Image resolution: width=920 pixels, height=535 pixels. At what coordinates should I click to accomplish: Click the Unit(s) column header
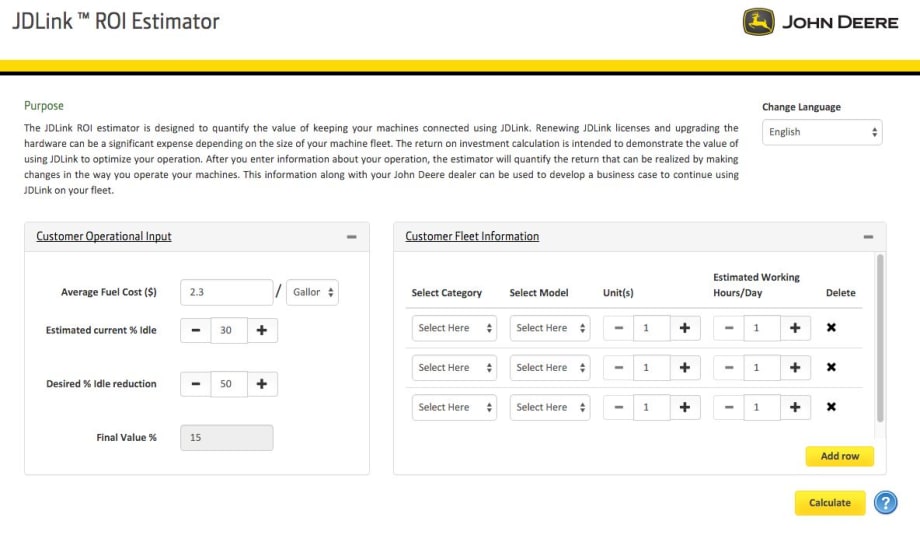pos(618,293)
